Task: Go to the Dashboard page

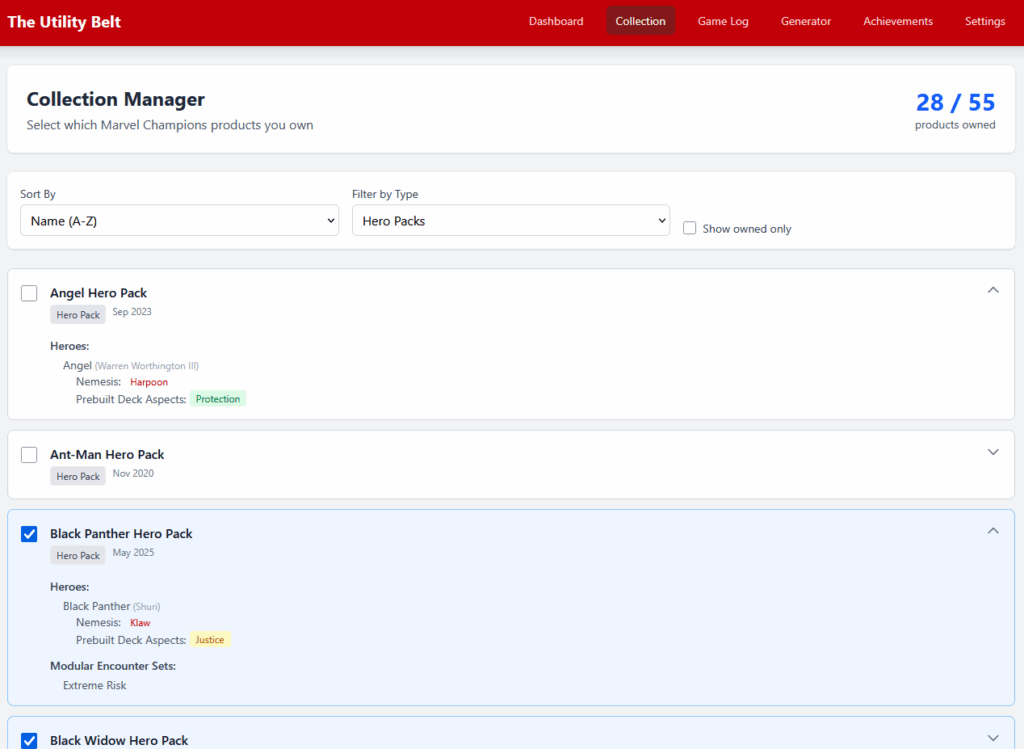Action: click(x=556, y=21)
